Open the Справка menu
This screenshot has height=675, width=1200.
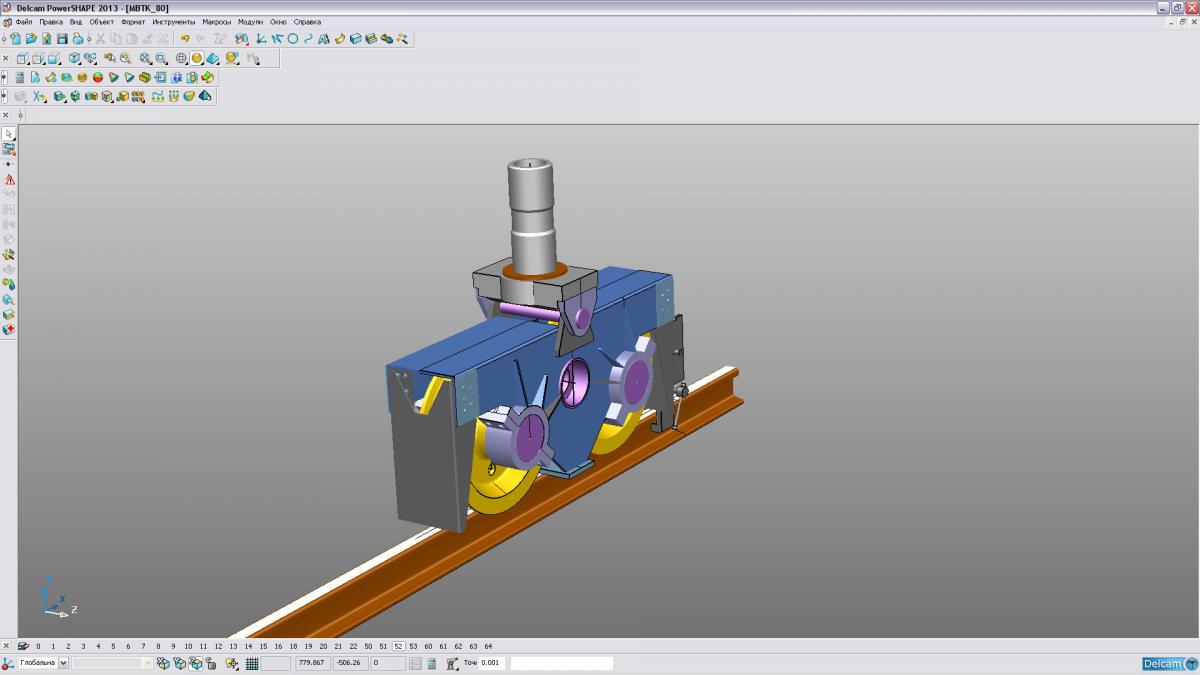pos(307,21)
